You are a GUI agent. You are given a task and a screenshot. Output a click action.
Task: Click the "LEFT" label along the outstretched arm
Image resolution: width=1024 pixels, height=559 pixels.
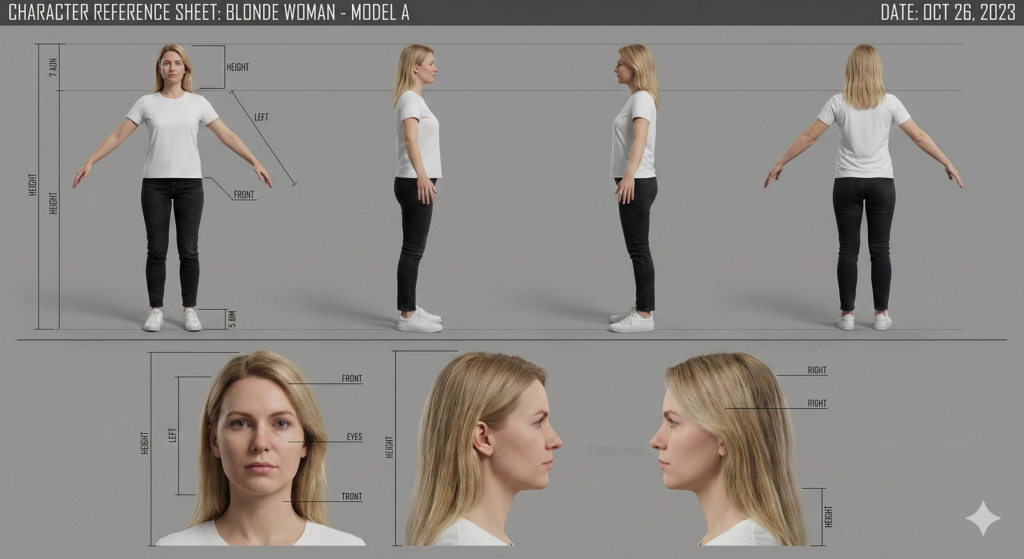(261, 117)
